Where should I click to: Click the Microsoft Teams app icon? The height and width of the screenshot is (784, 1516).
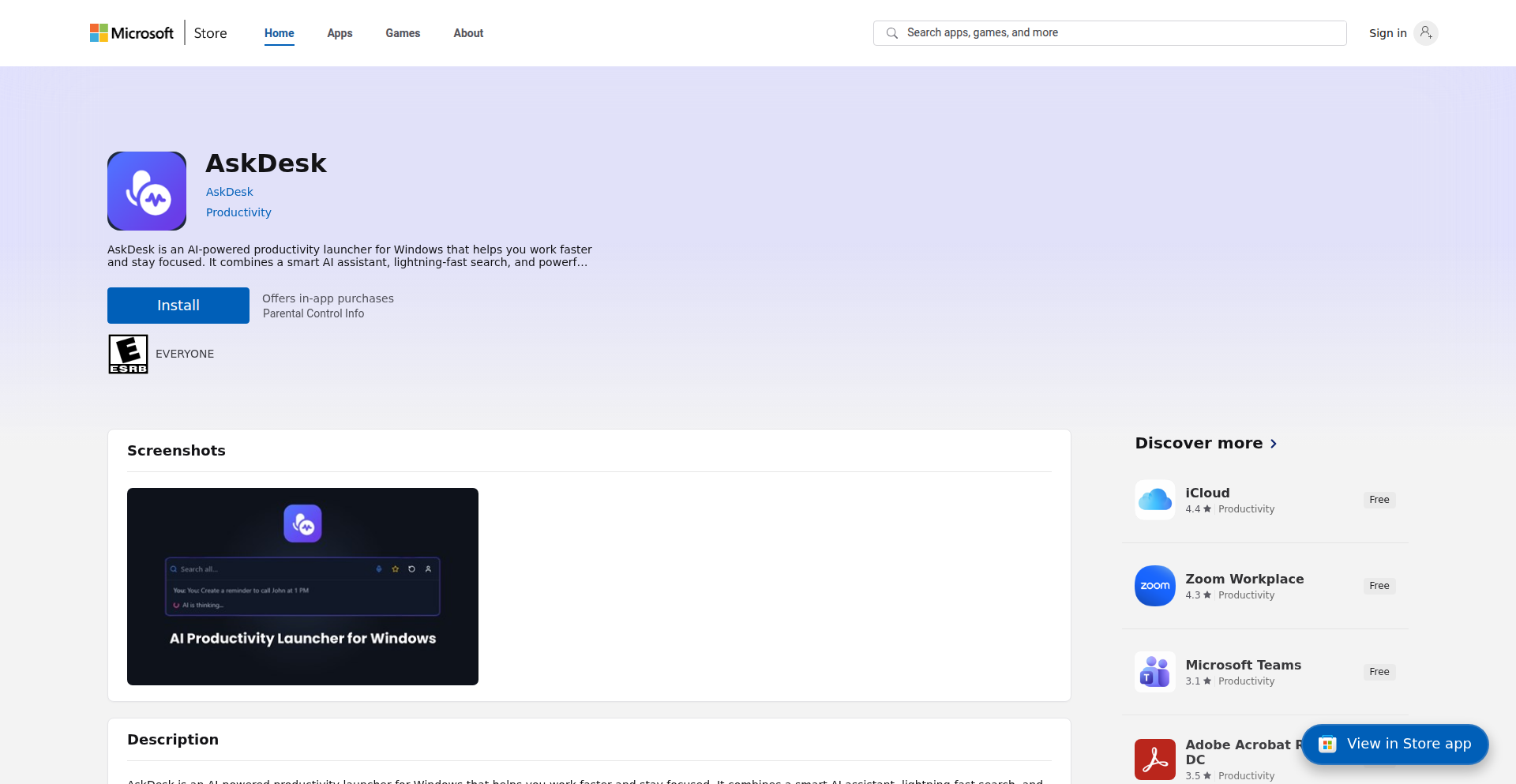tap(1155, 672)
